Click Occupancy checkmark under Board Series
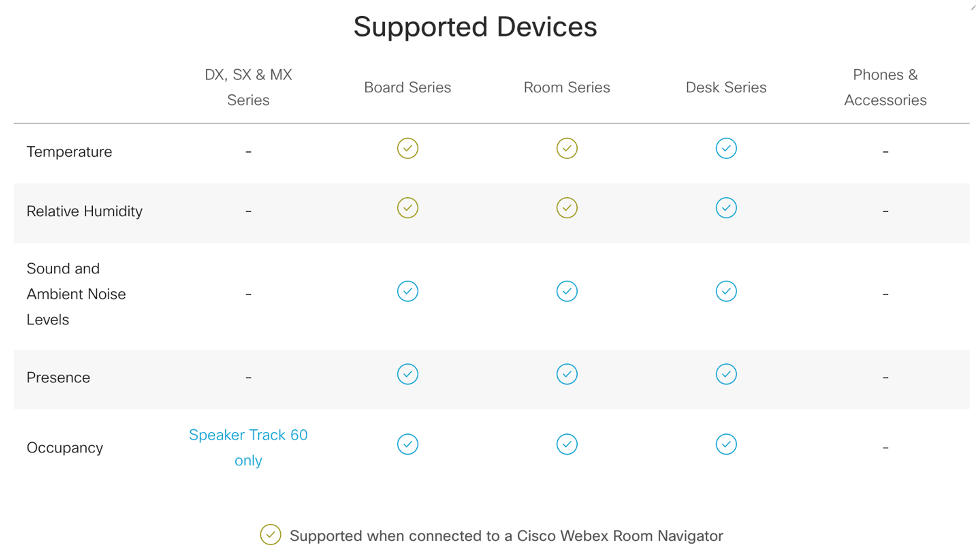This screenshot has width=977, height=558. pos(407,444)
